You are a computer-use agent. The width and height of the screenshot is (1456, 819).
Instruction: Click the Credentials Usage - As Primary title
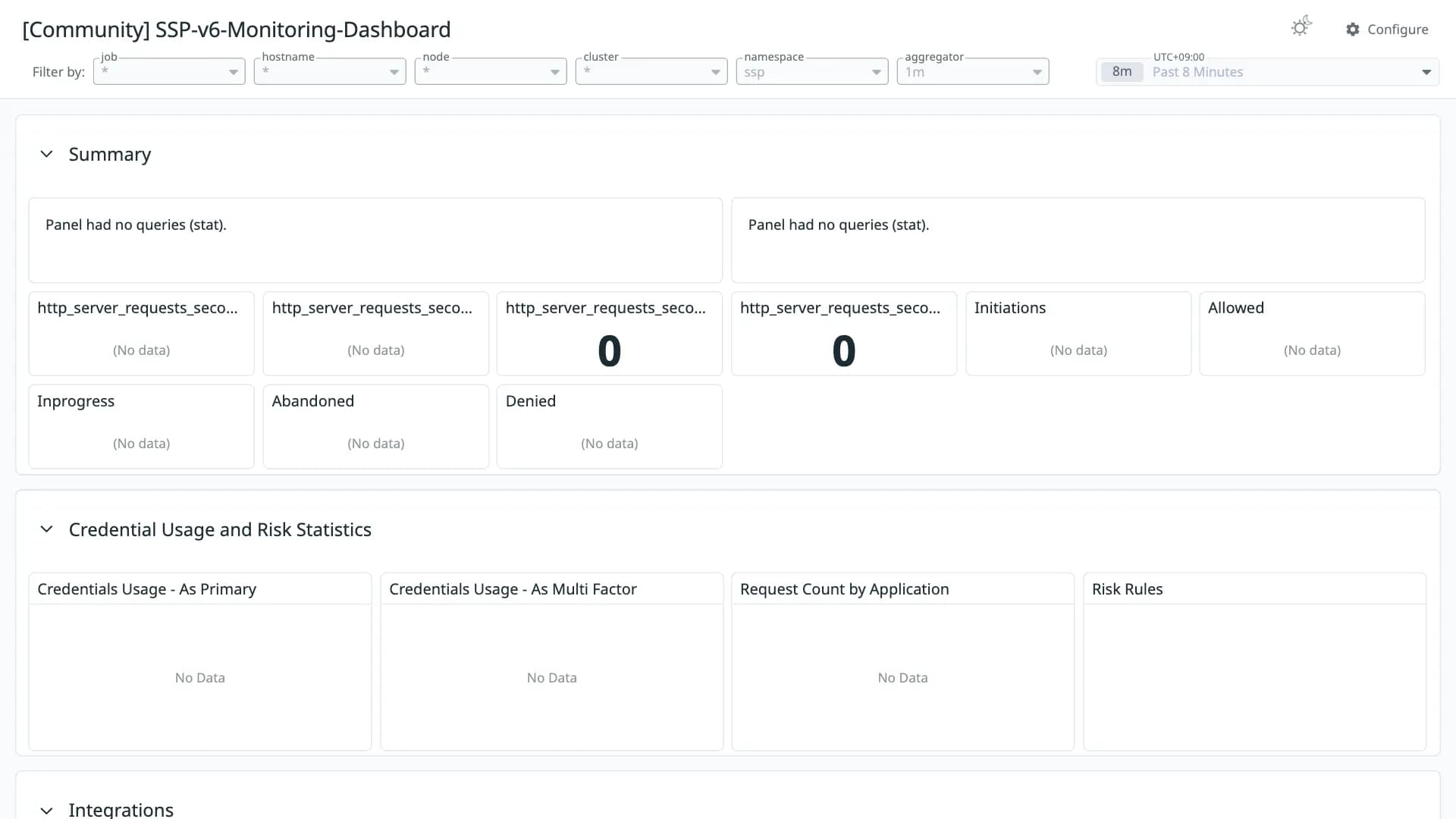click(147, 589)
